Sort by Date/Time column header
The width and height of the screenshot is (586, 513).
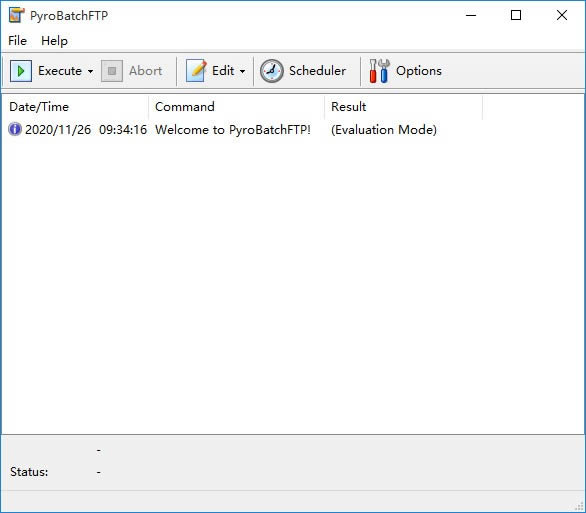[75, 107]
